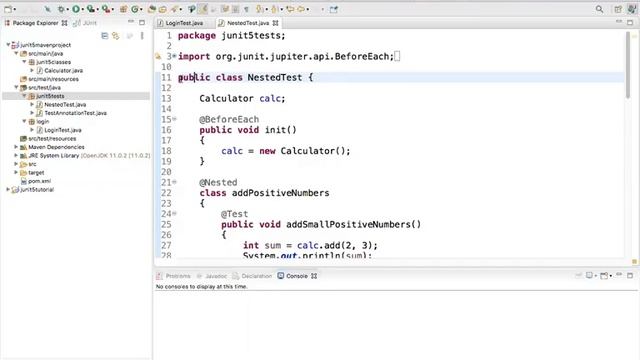Click the green Run button in the toolbar
This screenshot has width=640, height=360.
tap(76, 9)
